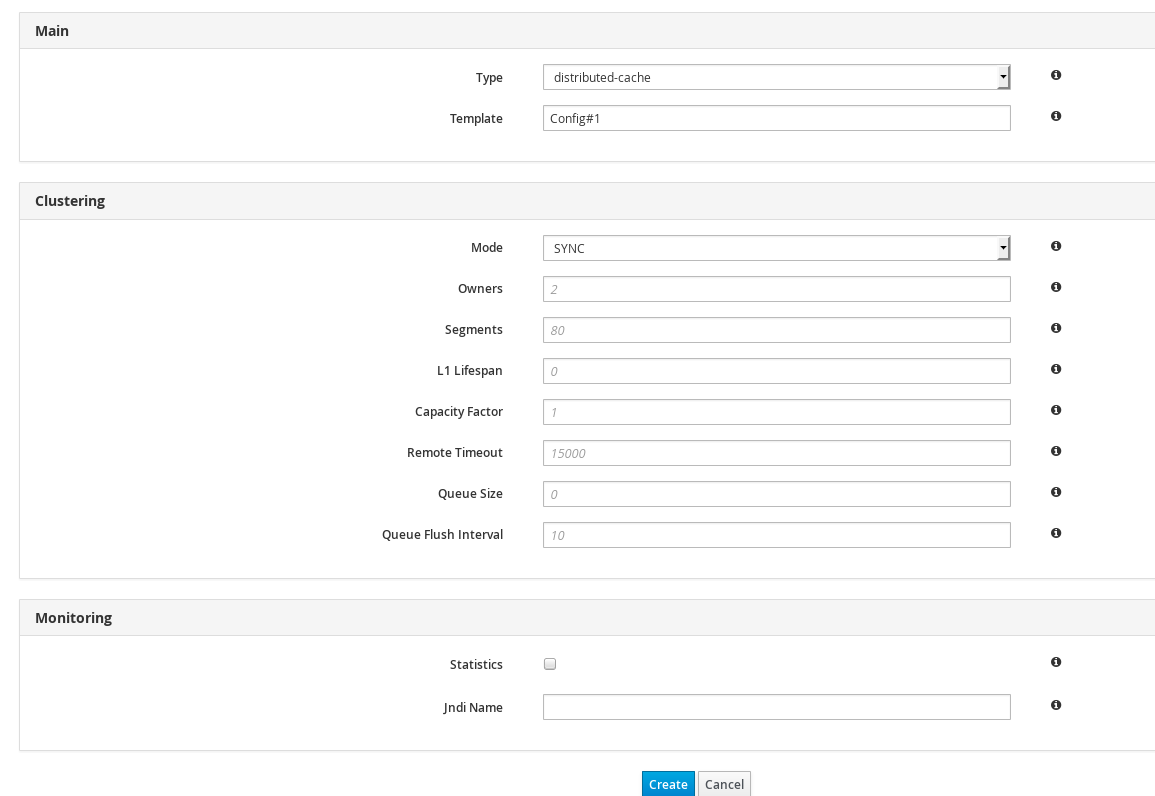The height and width of the screenshot is (796, 1155).
Task: Click the Queue Size field
Action: tap(776, 494)
